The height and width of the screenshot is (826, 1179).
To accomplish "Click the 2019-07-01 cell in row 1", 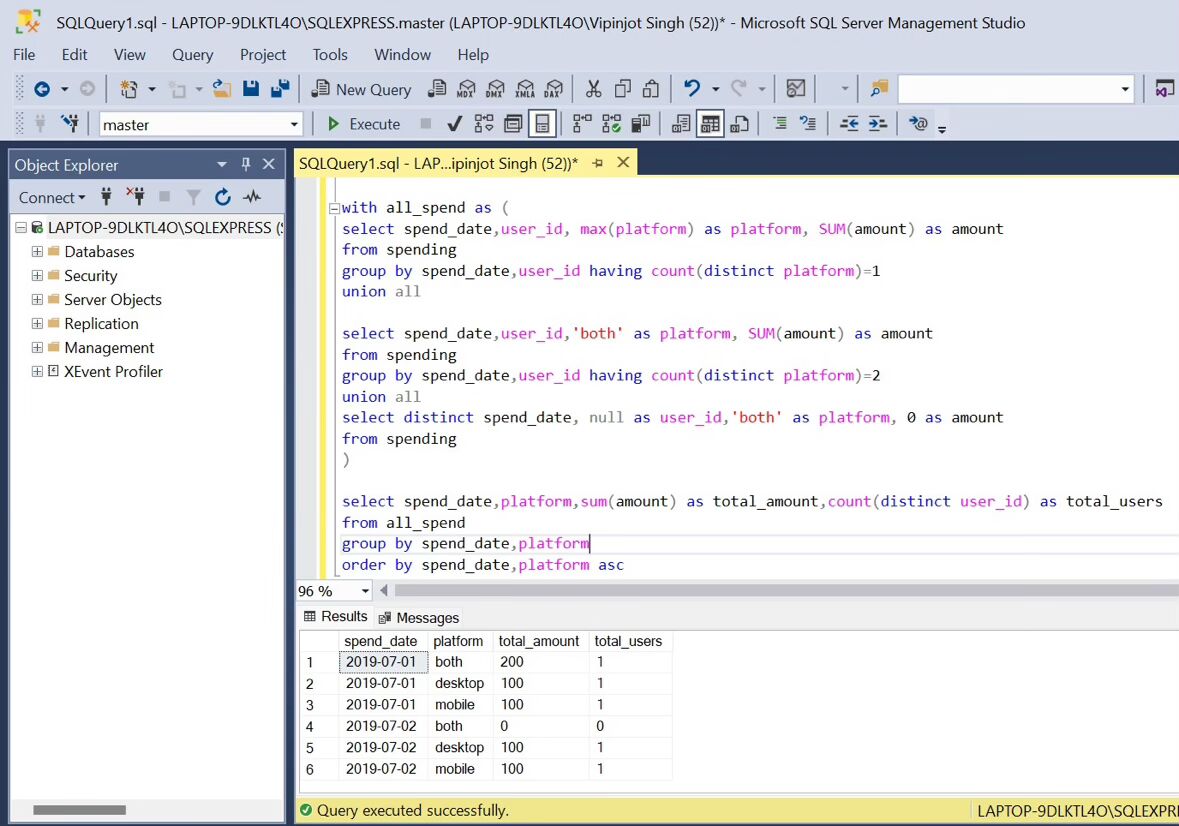I will point(381,662).
